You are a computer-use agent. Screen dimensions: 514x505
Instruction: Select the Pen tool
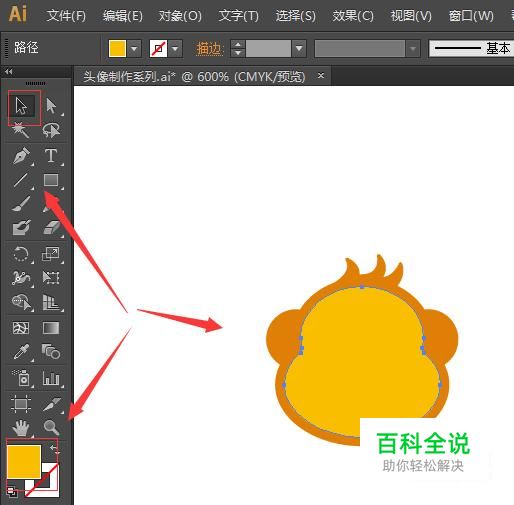(21, 155)
